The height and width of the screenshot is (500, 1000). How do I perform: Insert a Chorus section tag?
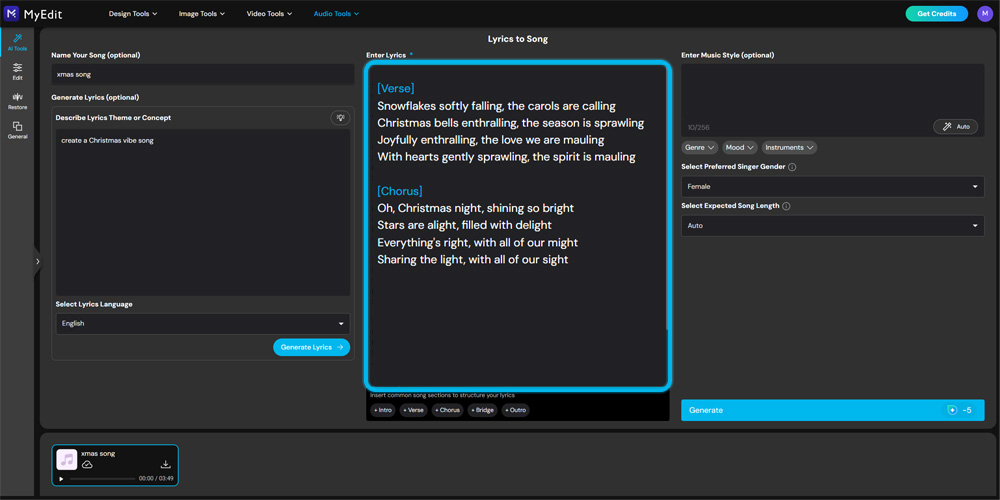[448, 410]
